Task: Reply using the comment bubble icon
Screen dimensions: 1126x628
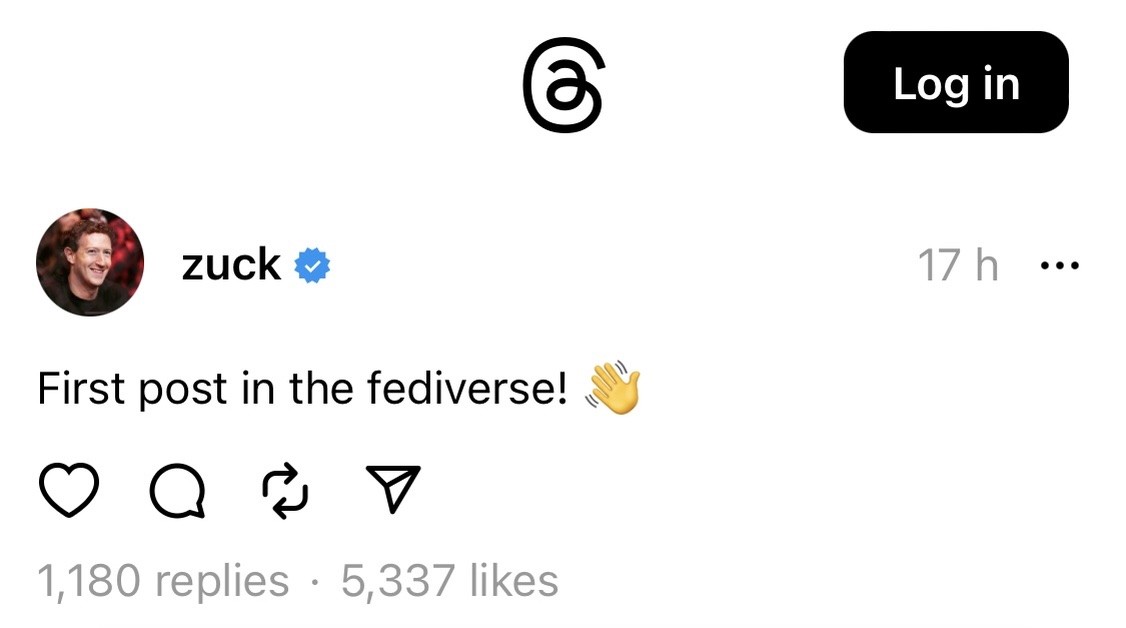Action: 177,491
